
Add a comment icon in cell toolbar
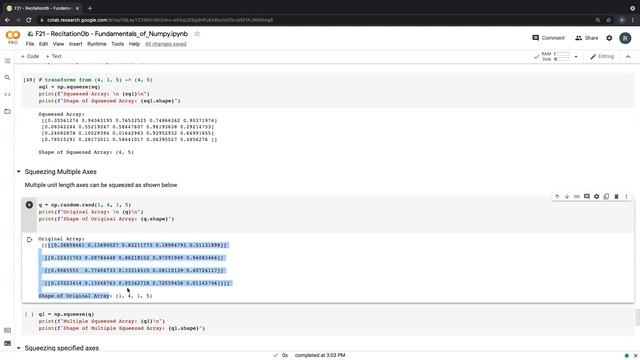(587, 197)
